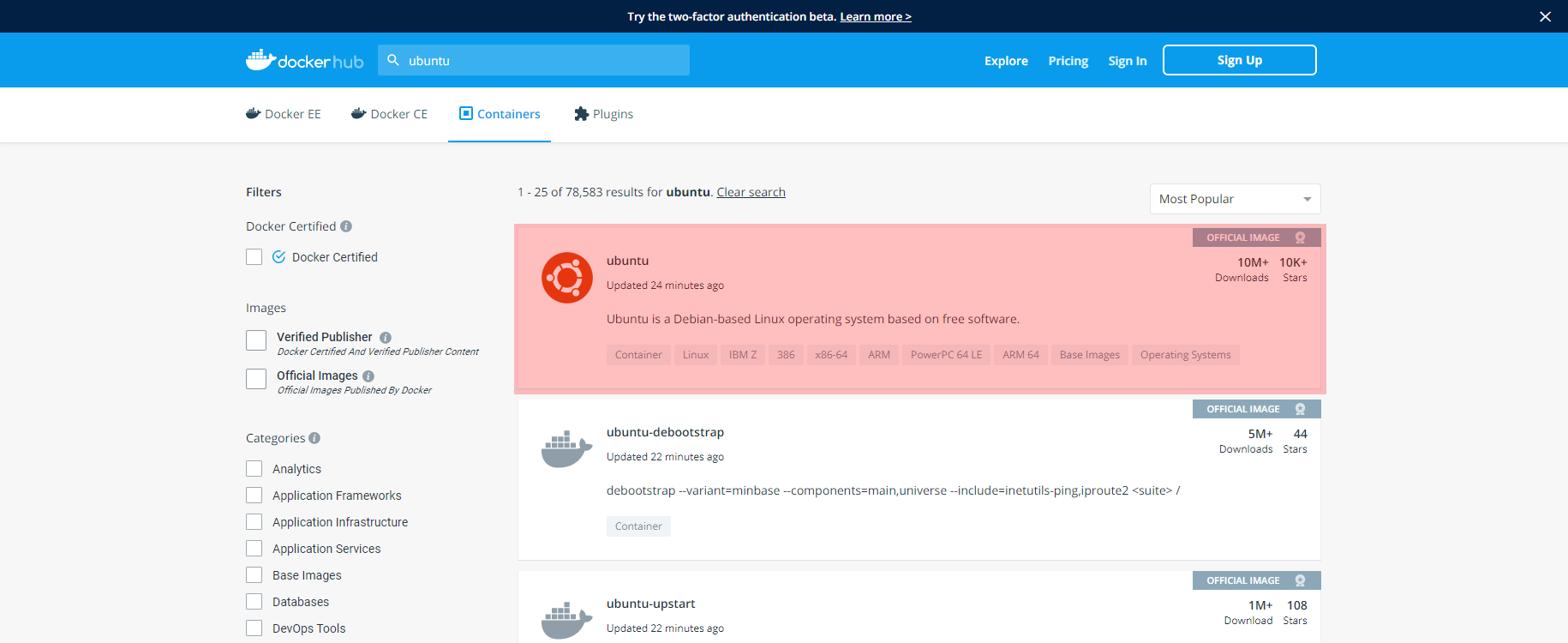Click the 386 architecture tag
This screenshot has width=1568, height=643.
point(786,355)
